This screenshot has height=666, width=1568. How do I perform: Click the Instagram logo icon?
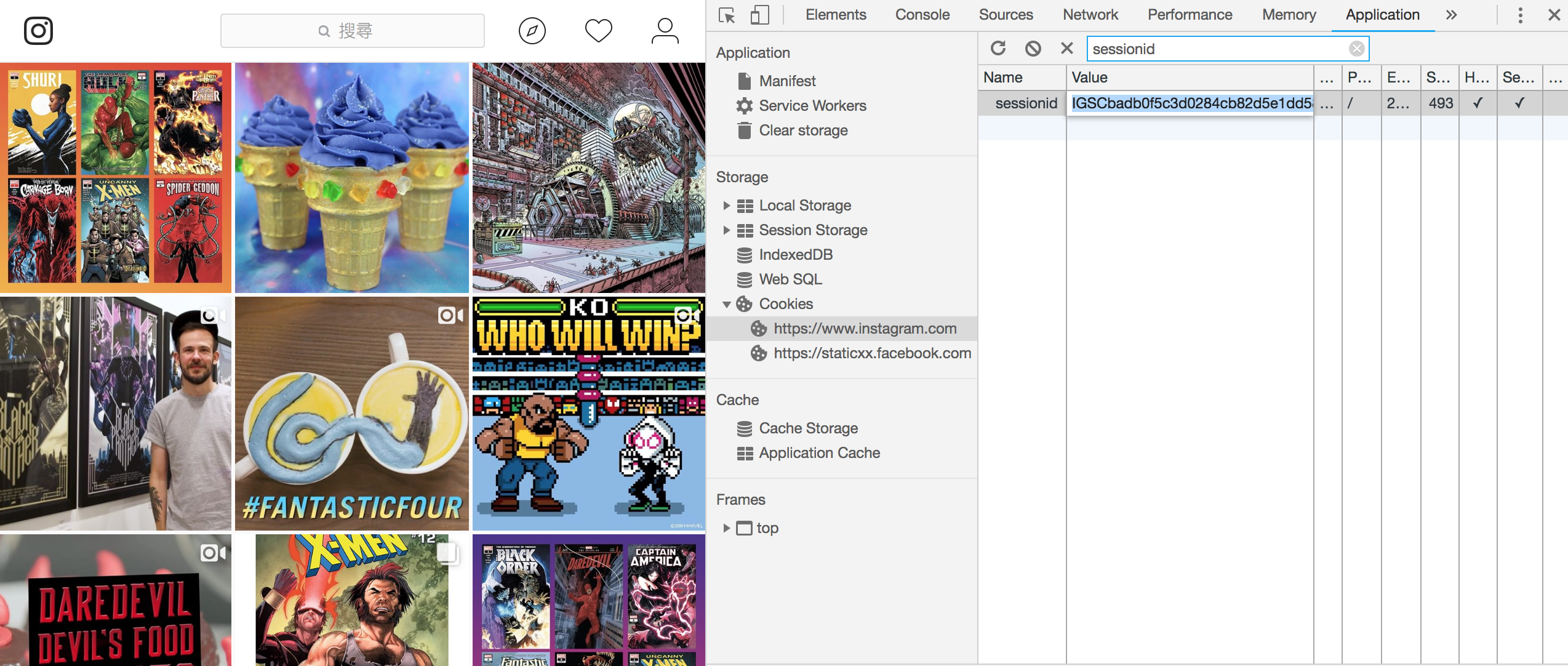pos(38,31)
